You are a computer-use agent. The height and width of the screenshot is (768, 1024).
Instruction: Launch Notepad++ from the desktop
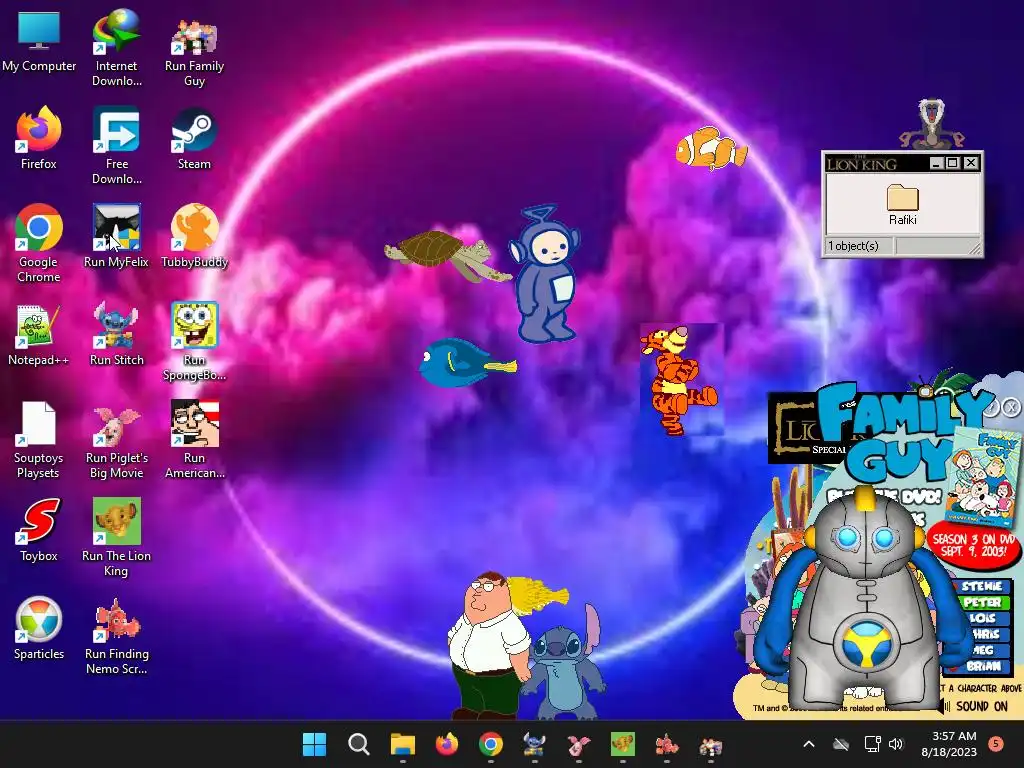pos(39,334)
